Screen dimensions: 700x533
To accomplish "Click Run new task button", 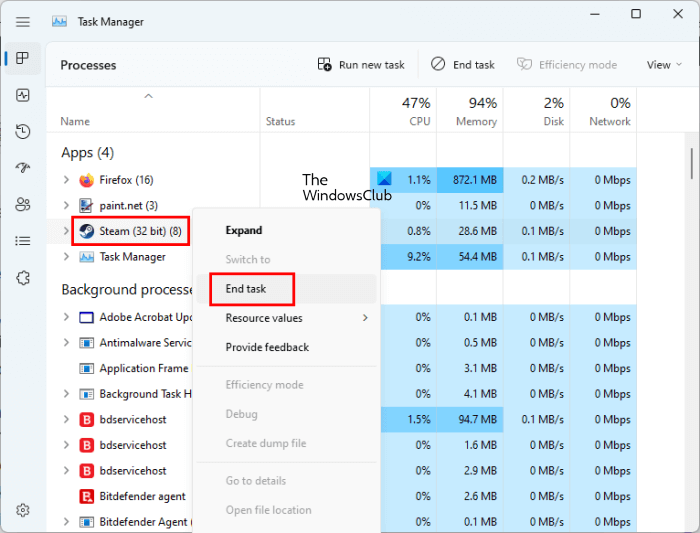I will pos(361,65).
